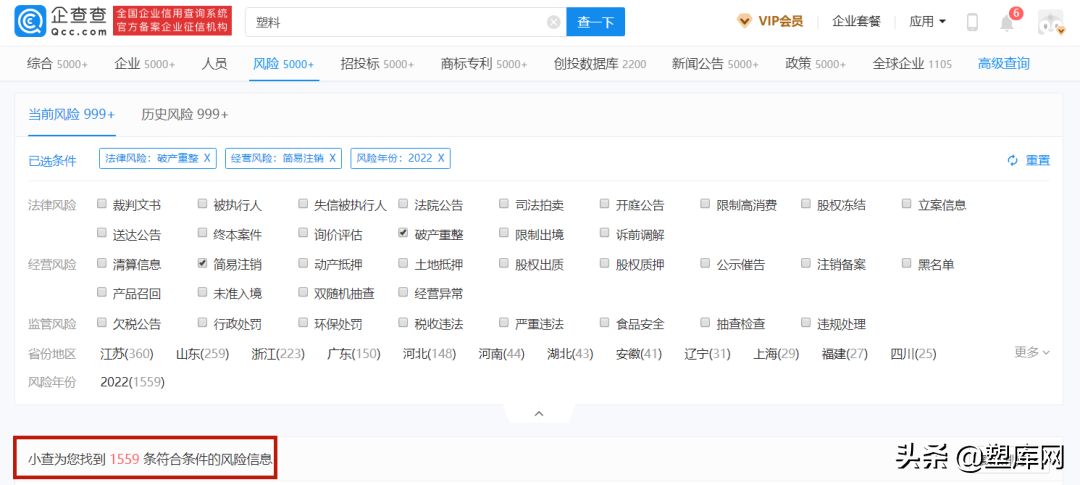Filter by province 山东(259)

tap(202, 354)
